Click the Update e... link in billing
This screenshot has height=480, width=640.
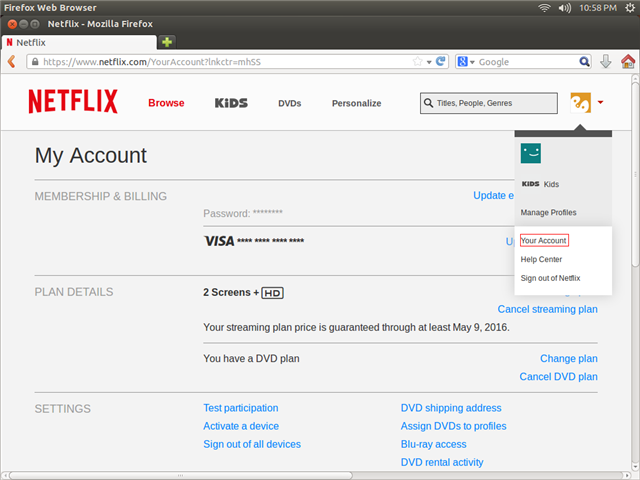493,195
